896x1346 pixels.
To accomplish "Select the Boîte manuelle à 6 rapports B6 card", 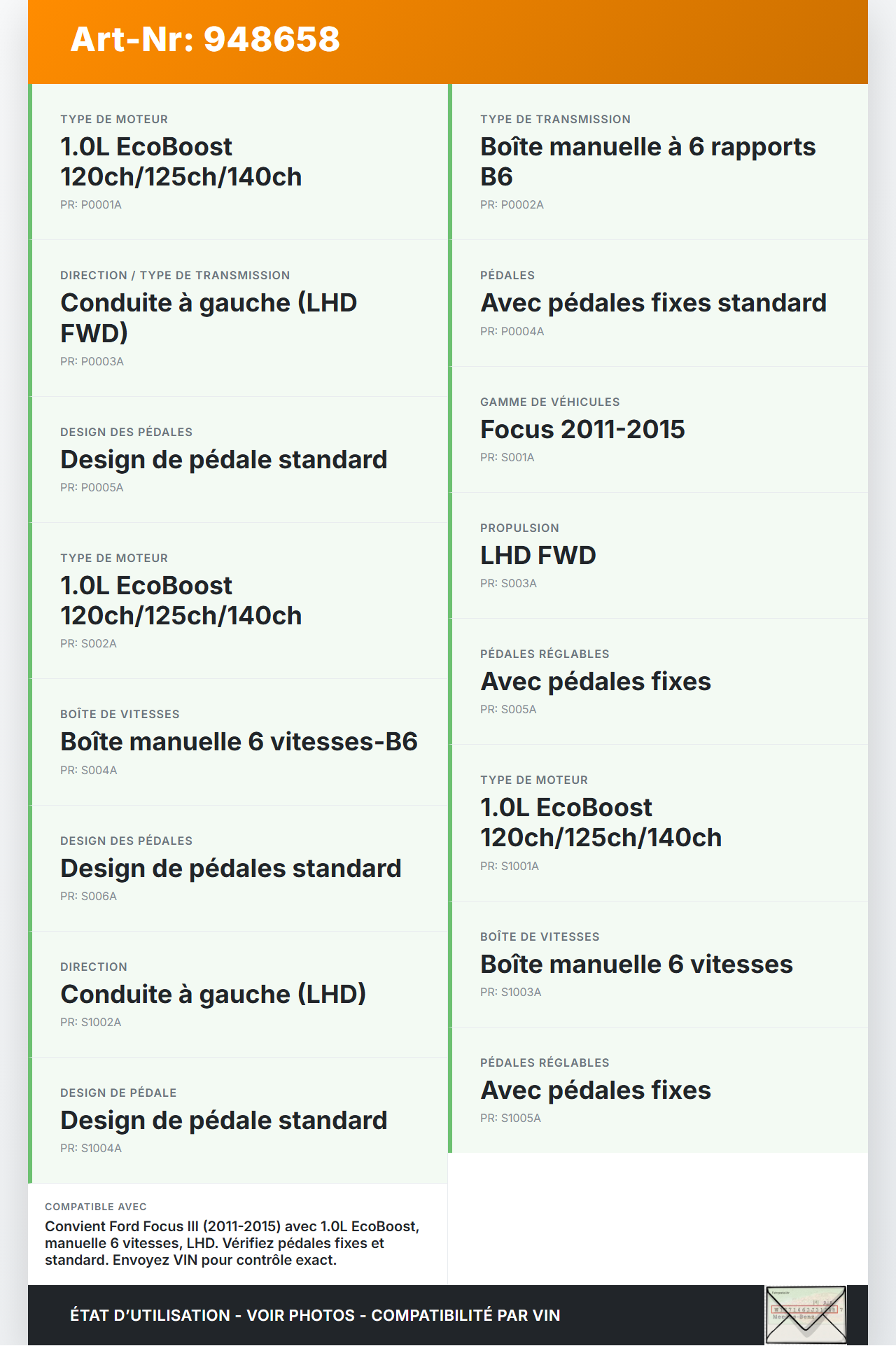I will point(658,162).
